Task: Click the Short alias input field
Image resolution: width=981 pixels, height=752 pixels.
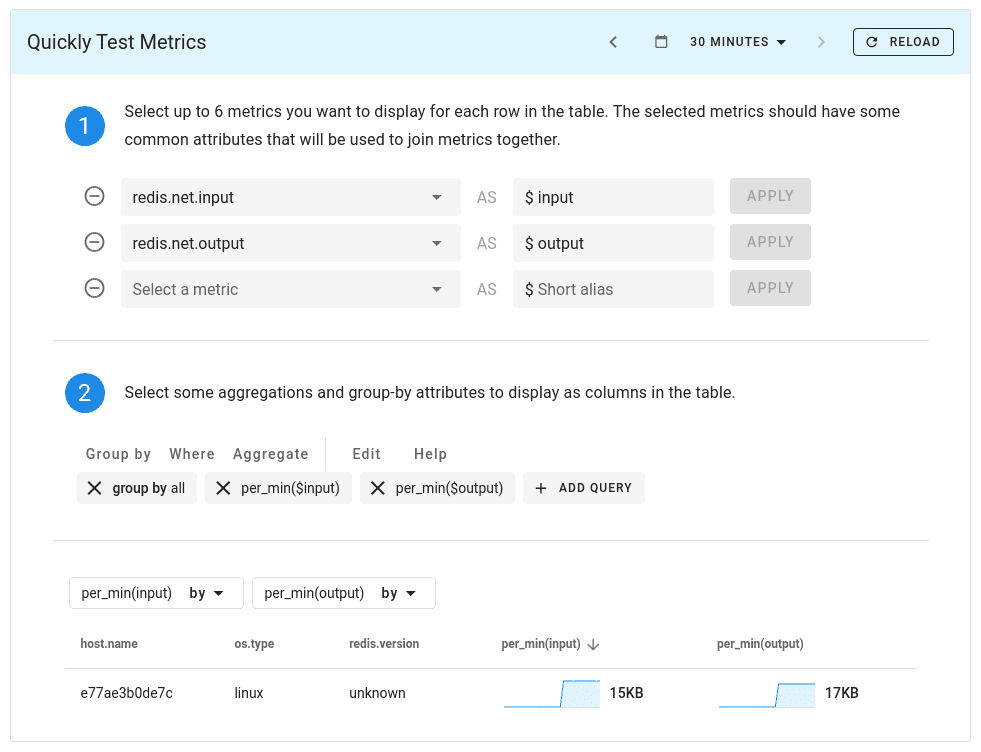Action: pyautogui.click(x=613, y=289)
